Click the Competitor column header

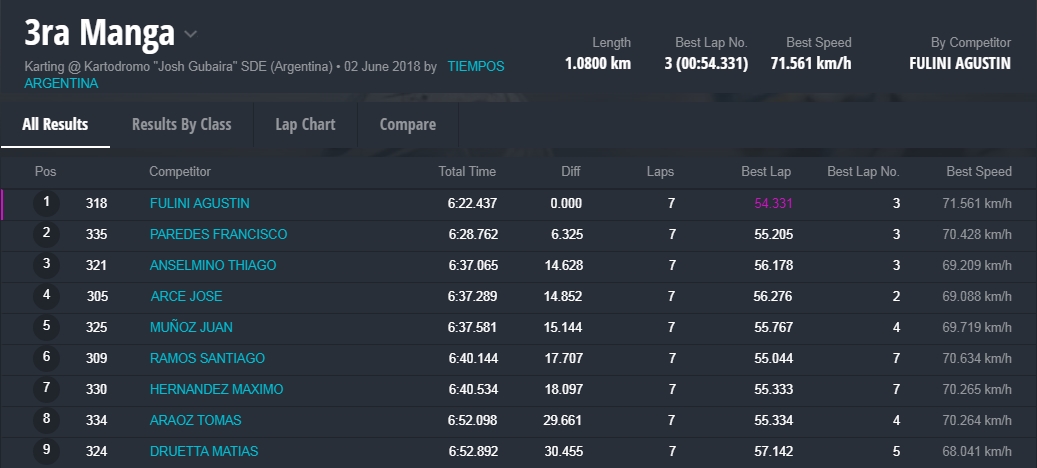tap(180, 172)
